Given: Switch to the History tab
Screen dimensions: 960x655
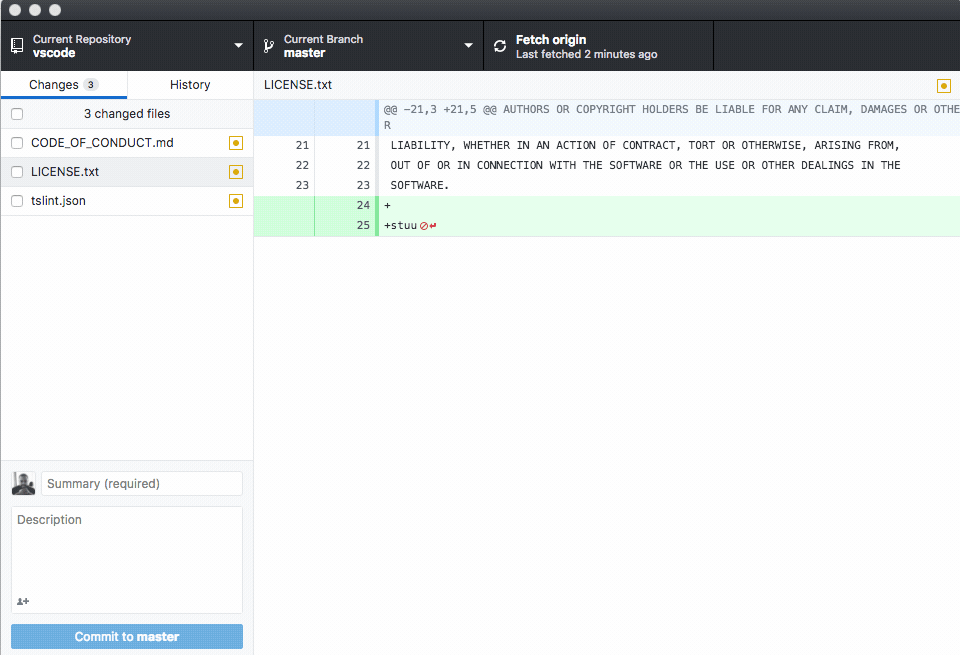Looking at the screenshot, I should click(x=189, y=85).
